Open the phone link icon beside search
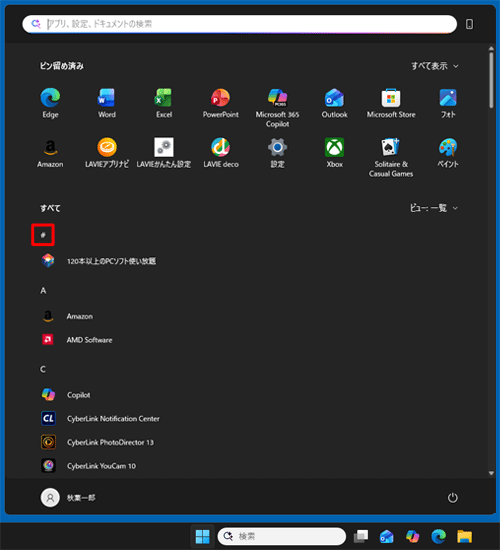The image size is (500, 550). [x=469, y=24]
